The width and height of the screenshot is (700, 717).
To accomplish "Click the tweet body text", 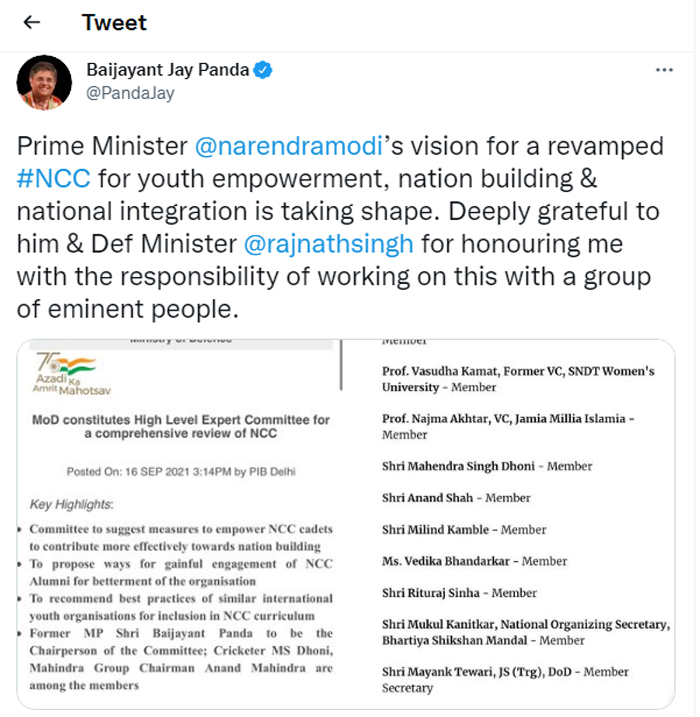I will point(340,230).
